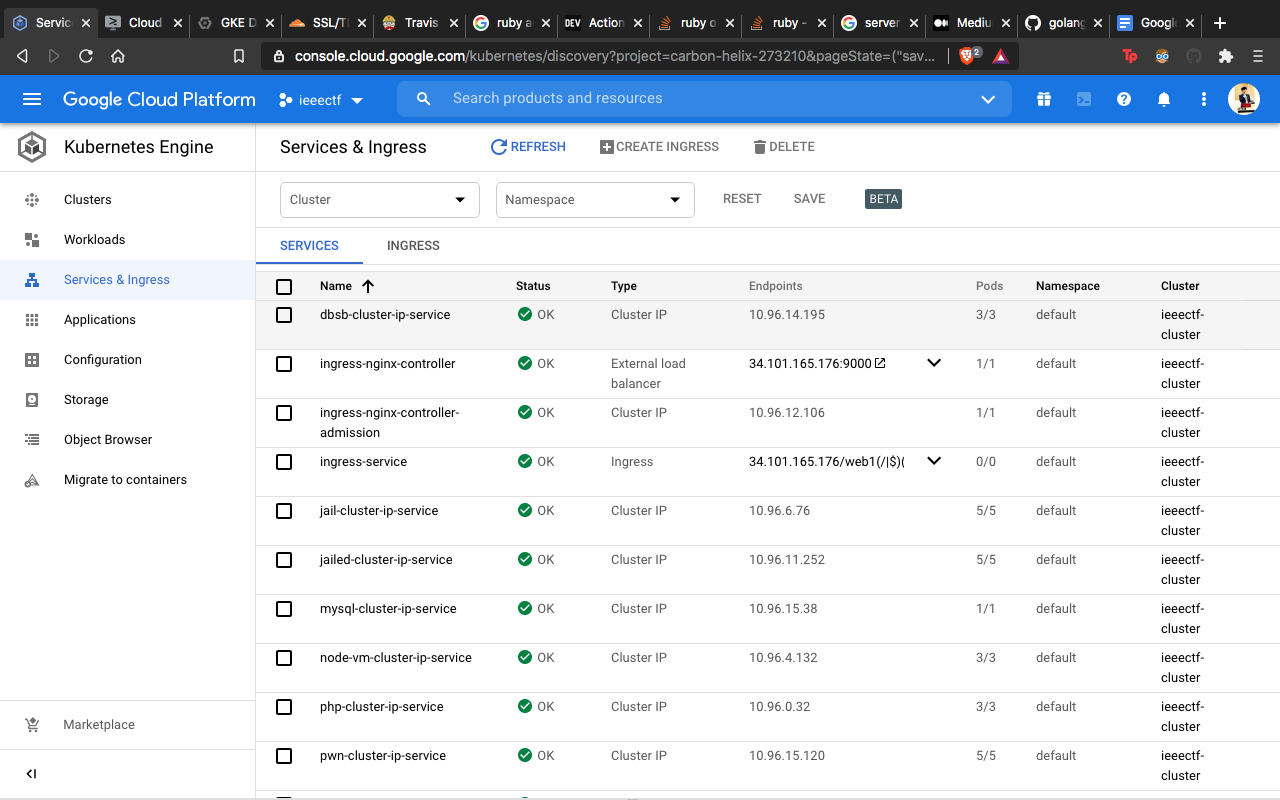
Task: Click the CREATE INGRESS button
Action: (x=659, y=146)
